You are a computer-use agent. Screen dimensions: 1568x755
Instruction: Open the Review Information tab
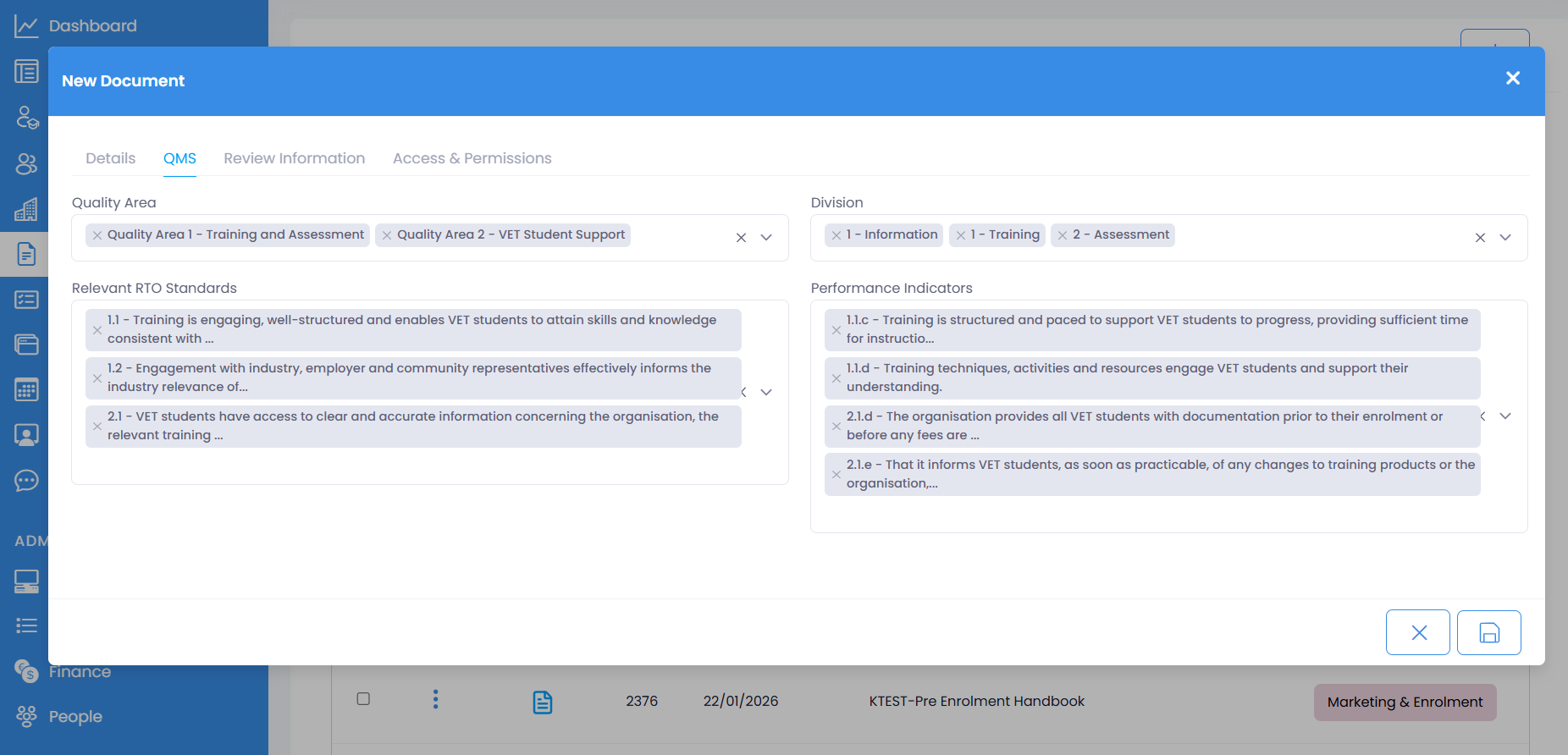(x=294, y=158)
